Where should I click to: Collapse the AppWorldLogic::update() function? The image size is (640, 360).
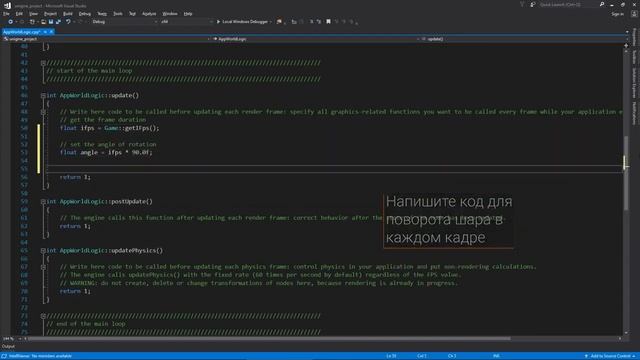click(43, 96)
